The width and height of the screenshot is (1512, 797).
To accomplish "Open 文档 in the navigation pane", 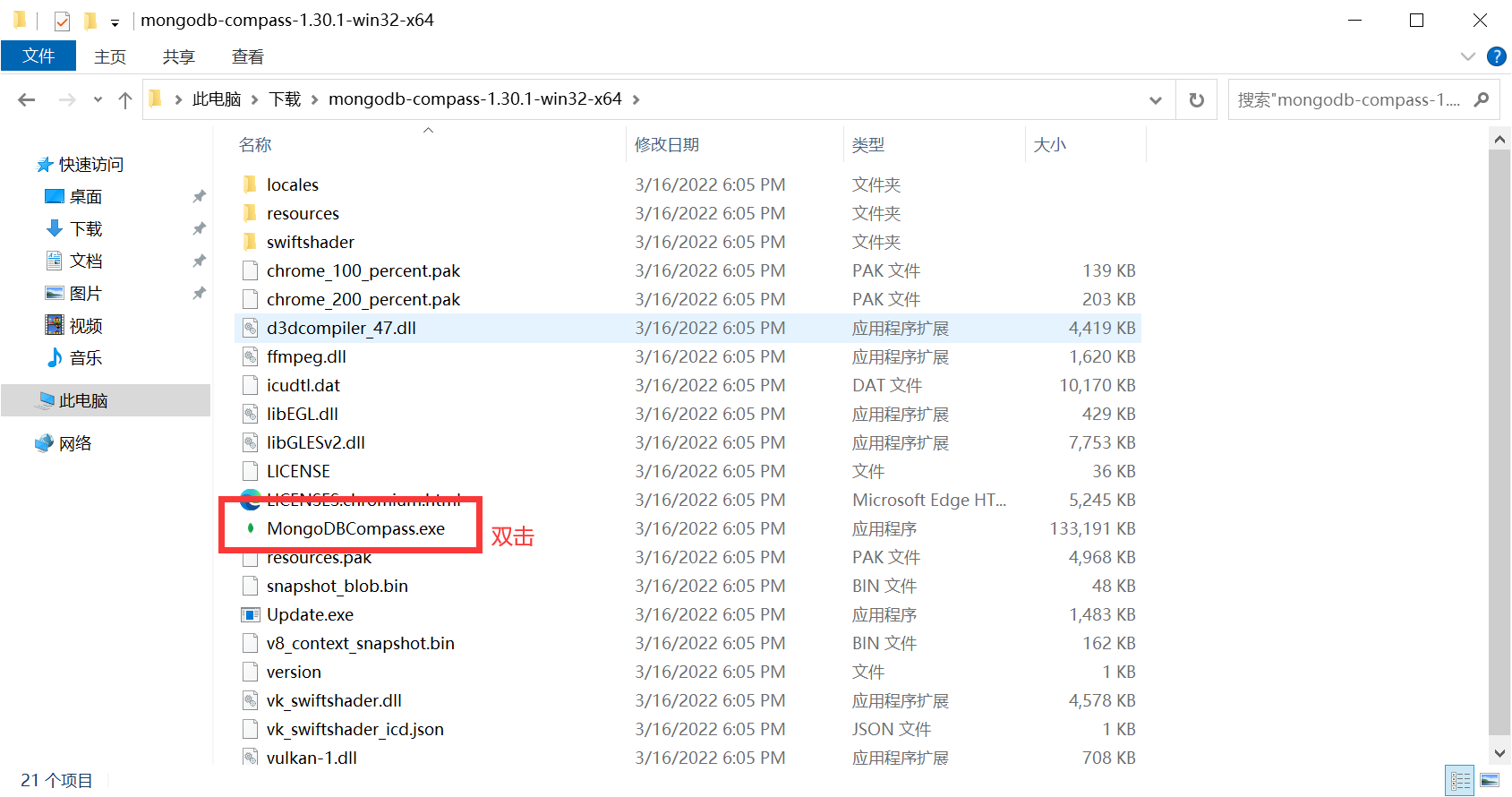I will 86,261.
